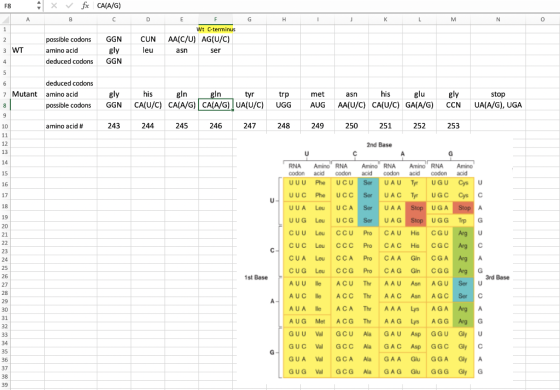Select amino acid number 250 cell
The height and width of the screenshot is (390, 560).
pos(351,126)
